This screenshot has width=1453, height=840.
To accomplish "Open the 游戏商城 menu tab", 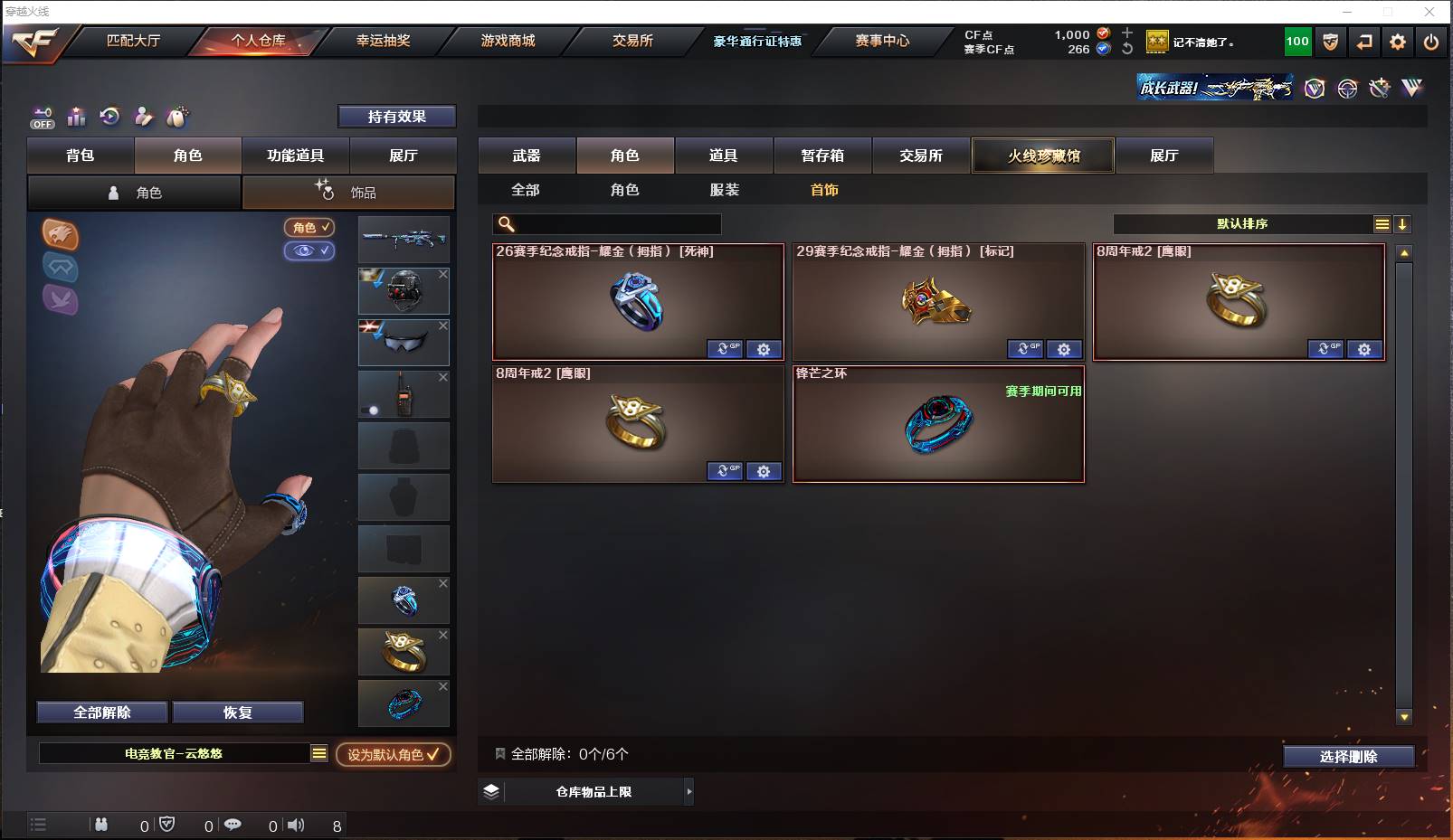I will (508, 41).
